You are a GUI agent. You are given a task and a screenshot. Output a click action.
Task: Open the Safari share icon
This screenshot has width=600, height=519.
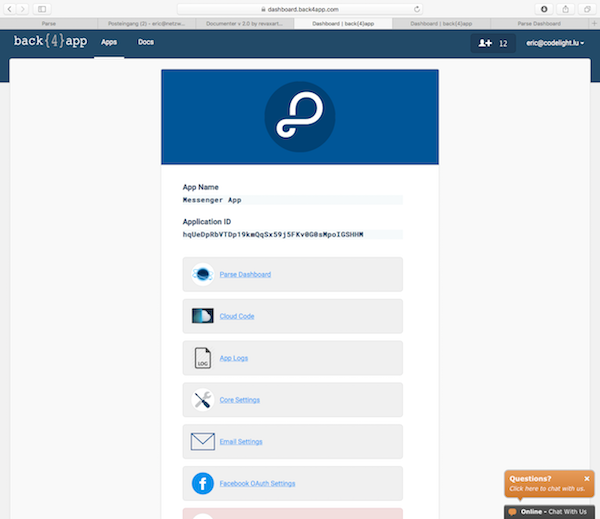(565, 9)
